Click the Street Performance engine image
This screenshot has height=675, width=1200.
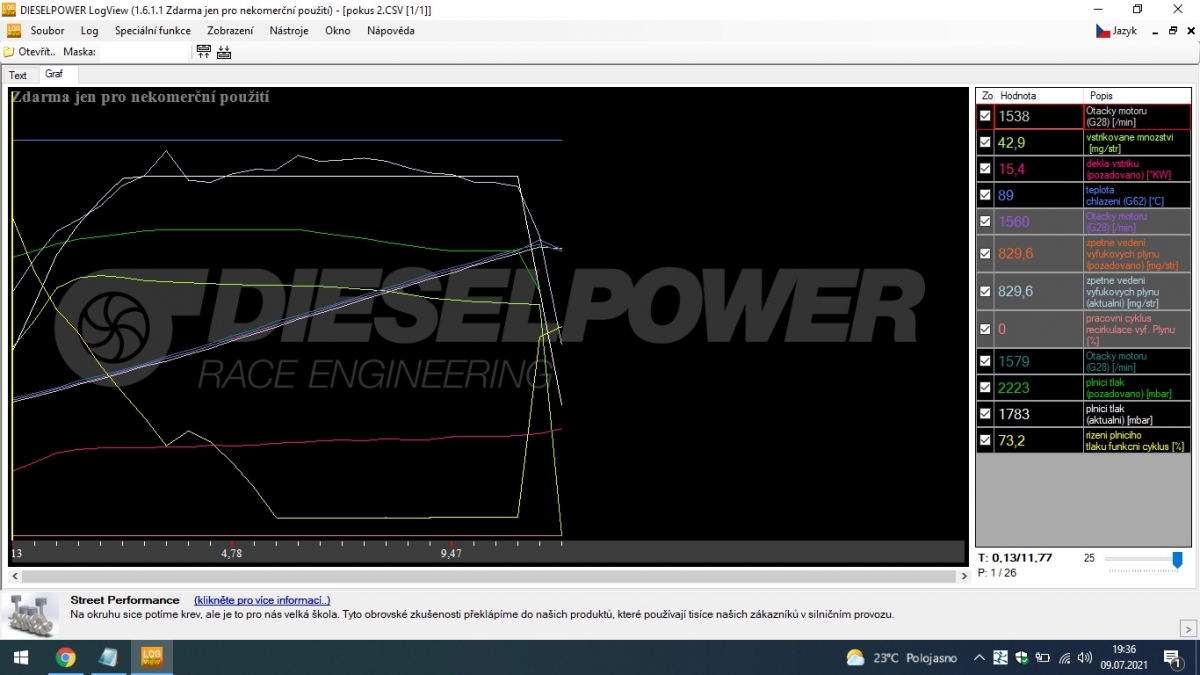coord(30,615)
